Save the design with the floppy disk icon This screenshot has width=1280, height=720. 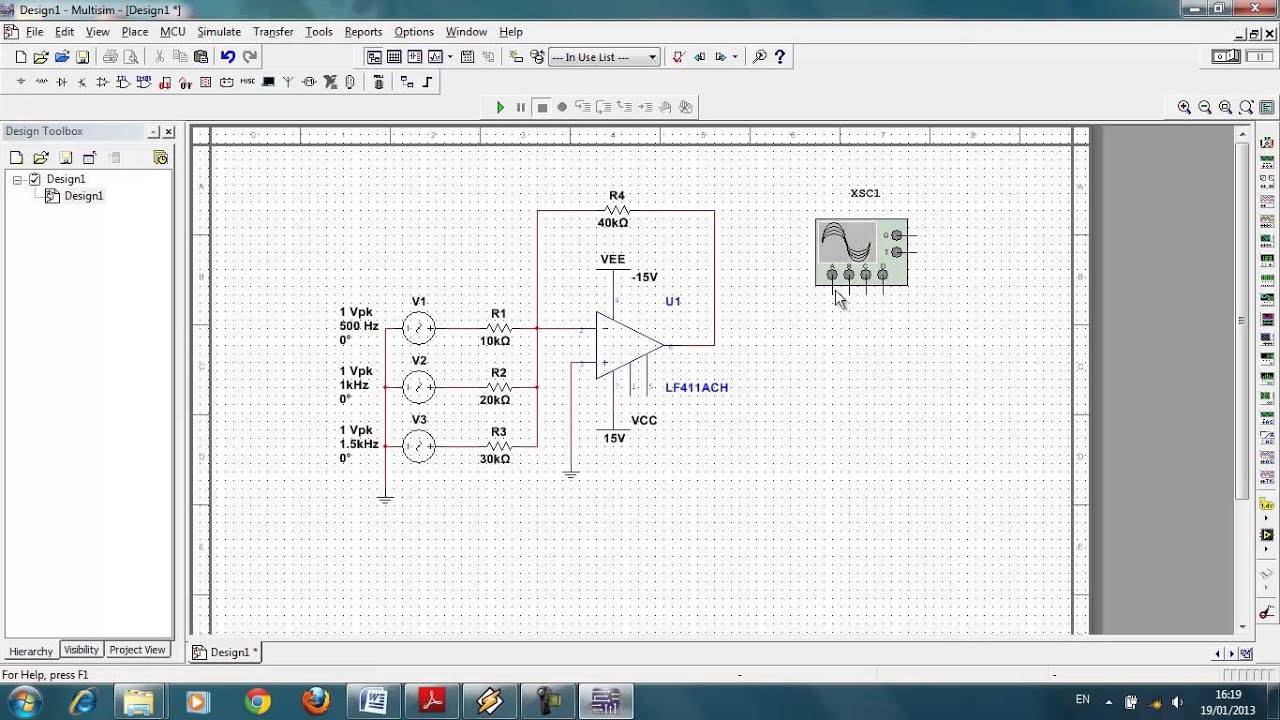[x=83, y=57]
